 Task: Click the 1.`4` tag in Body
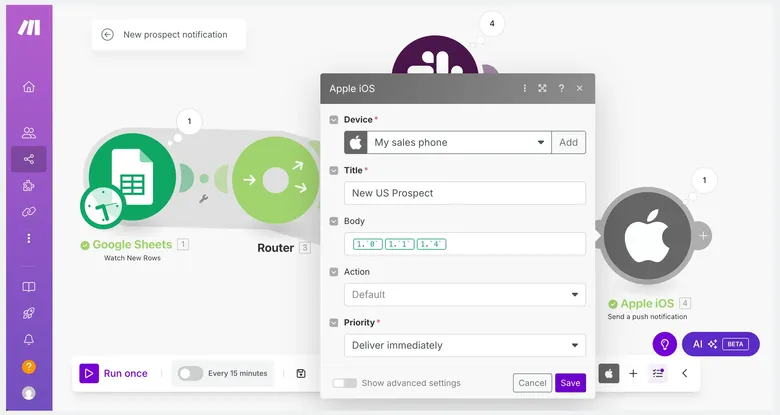pos(431,244)
